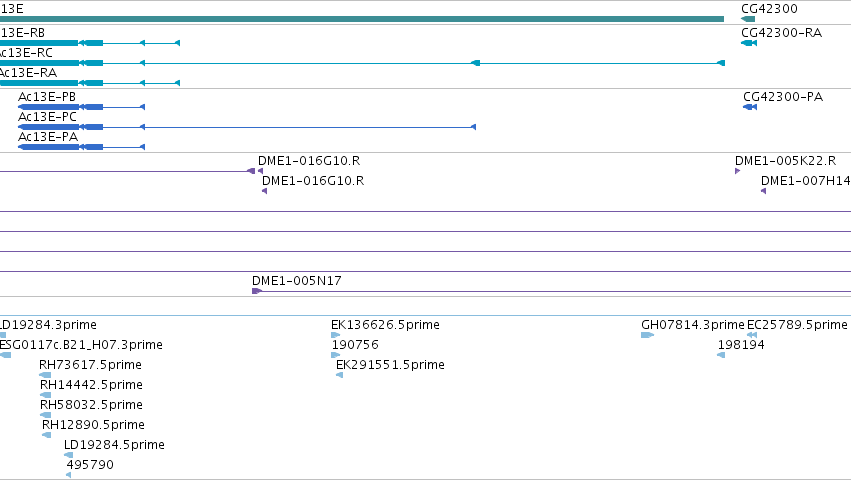Open the DME1-007H14 feature label
Image resolution: width=851 pixels, height=480 pixels.
pos(806,181)
